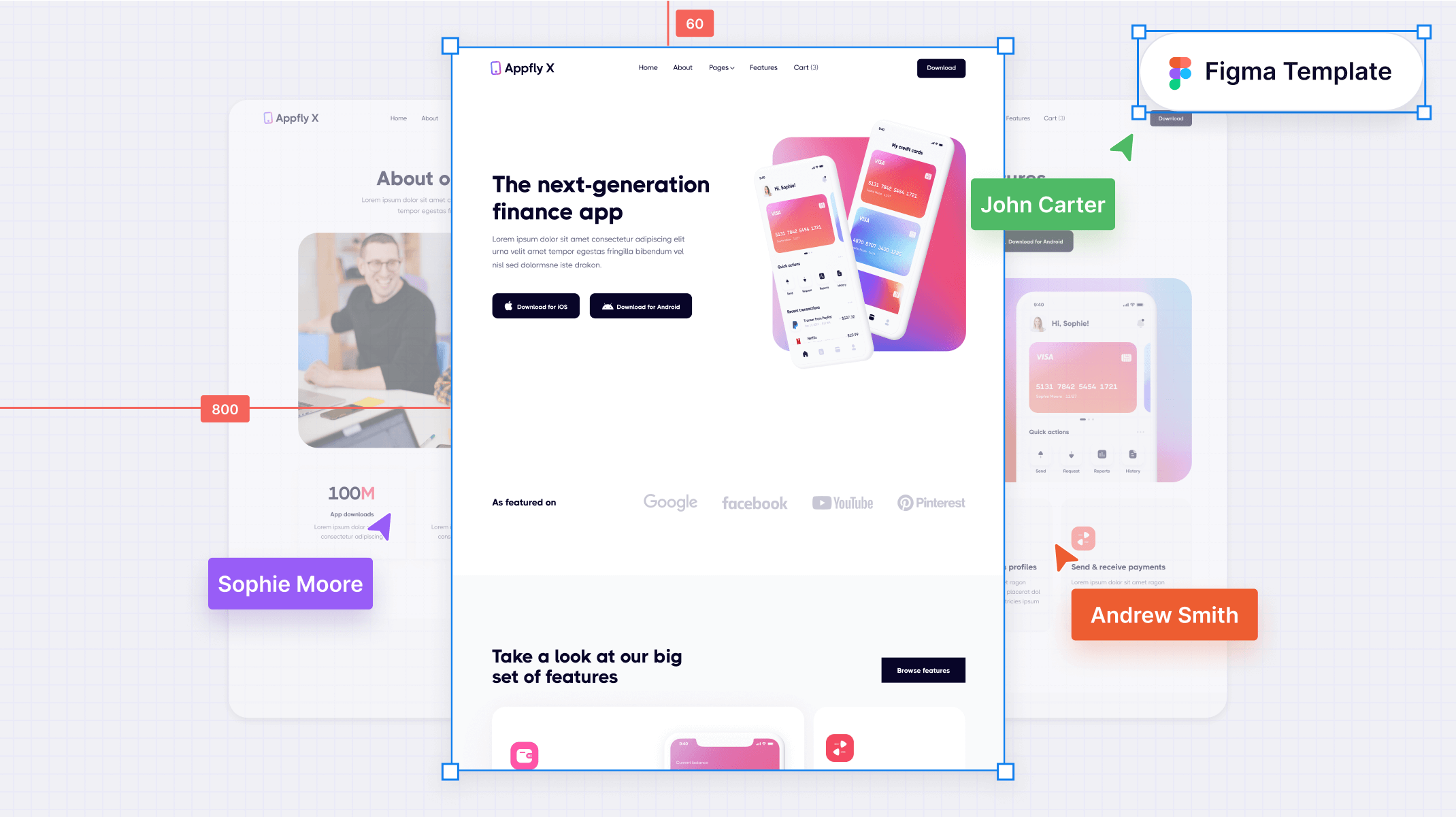Drag the spacing measurement slider showing 60

(x=694, y=23)
